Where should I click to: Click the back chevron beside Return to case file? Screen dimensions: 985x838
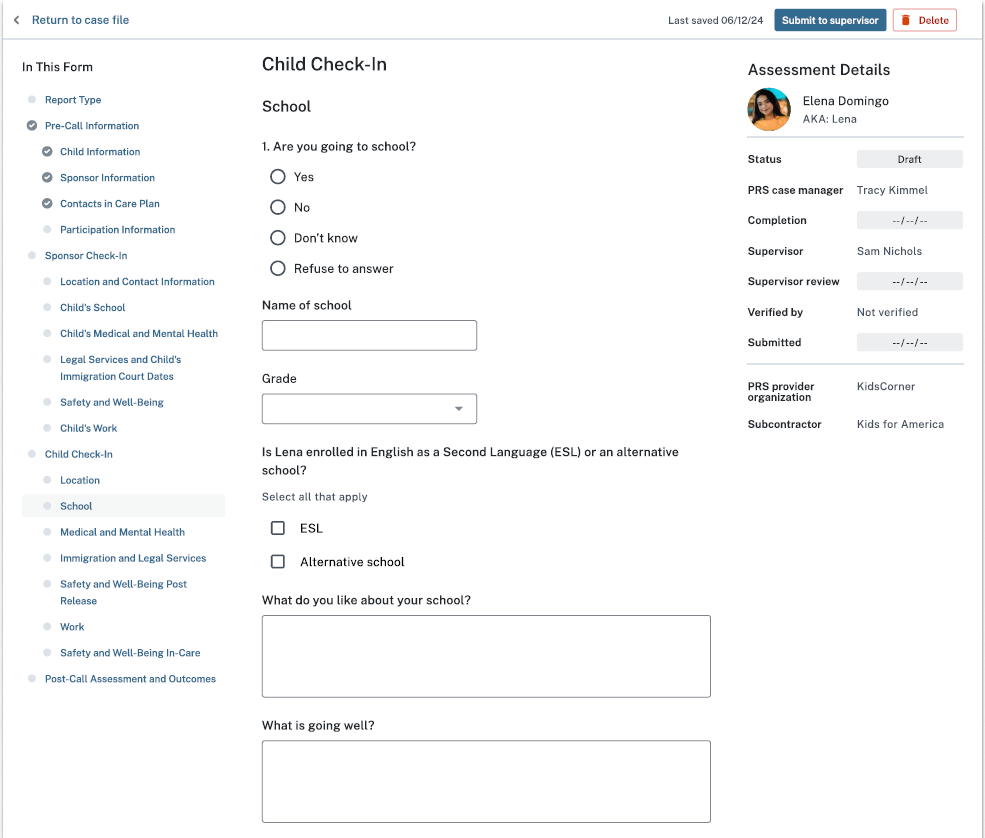click(x=16, y=20)
